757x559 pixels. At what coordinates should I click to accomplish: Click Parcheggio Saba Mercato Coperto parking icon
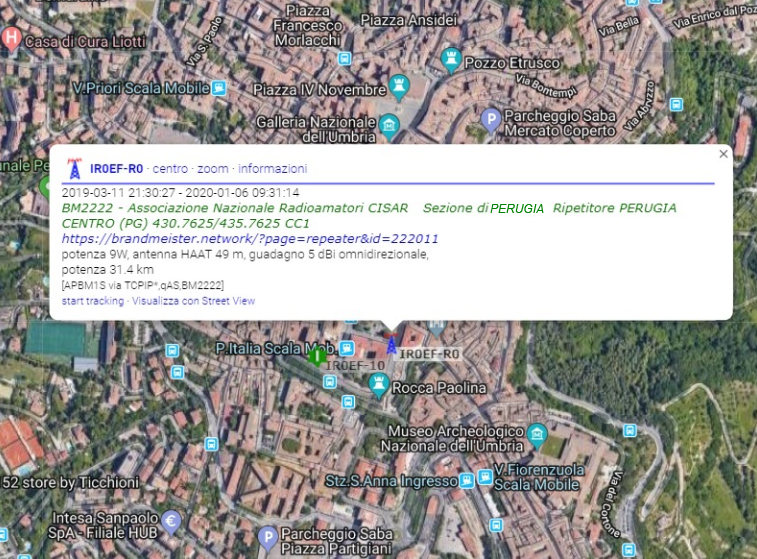pos(491,120)
